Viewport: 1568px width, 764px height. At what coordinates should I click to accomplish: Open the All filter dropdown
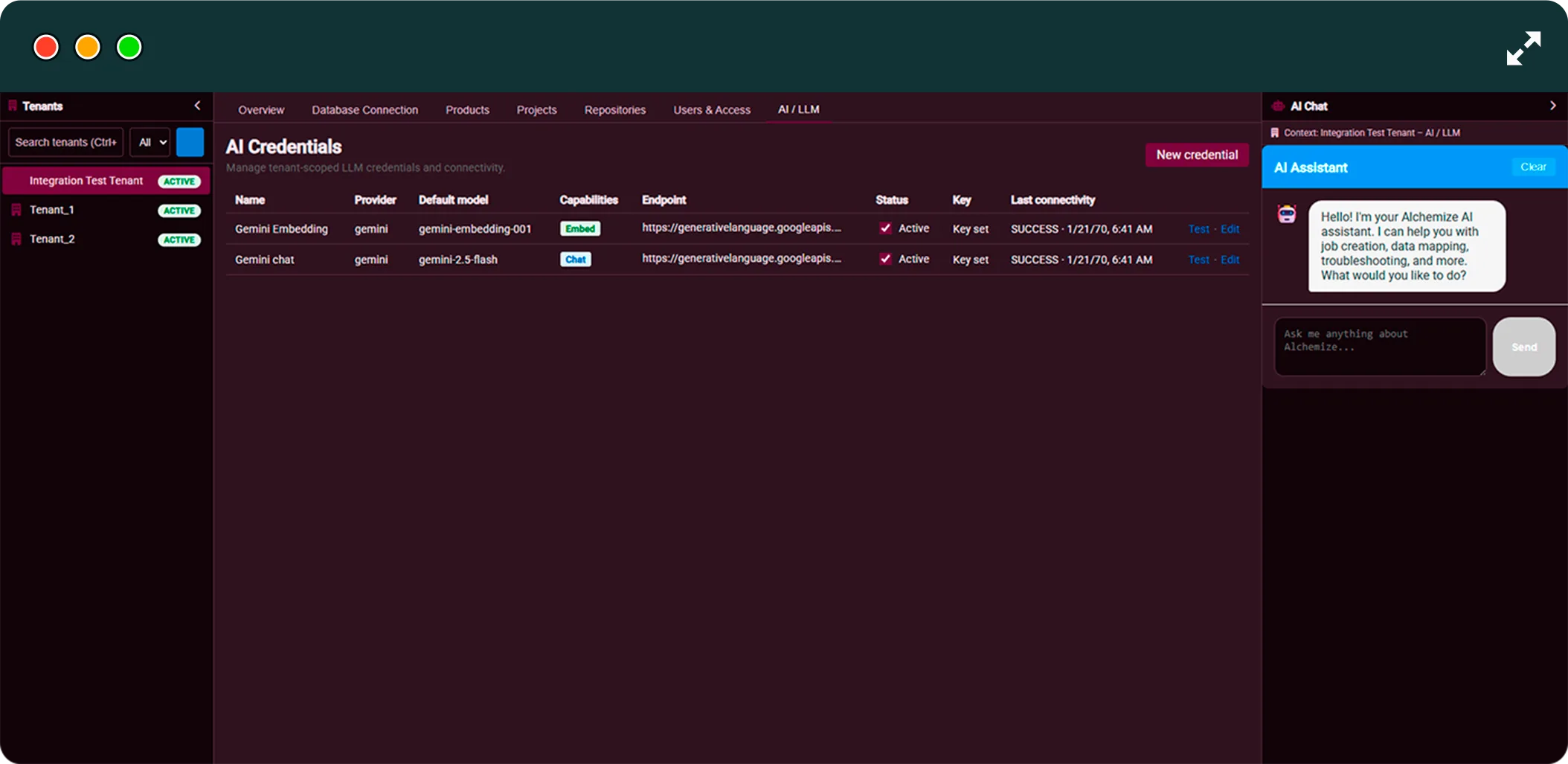click(x=151, y=142)
